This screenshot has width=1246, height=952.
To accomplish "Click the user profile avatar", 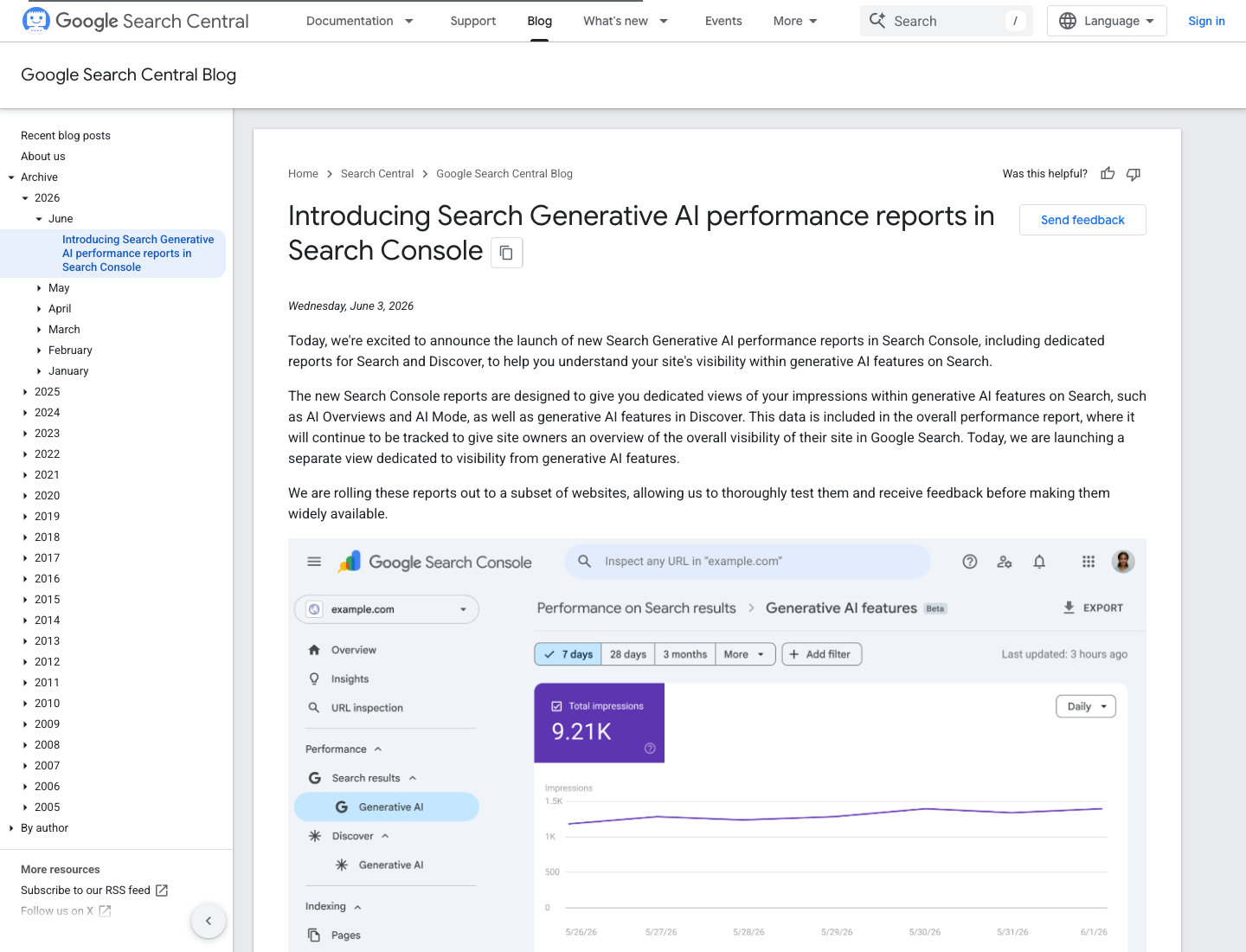I will coord(1123,562).
